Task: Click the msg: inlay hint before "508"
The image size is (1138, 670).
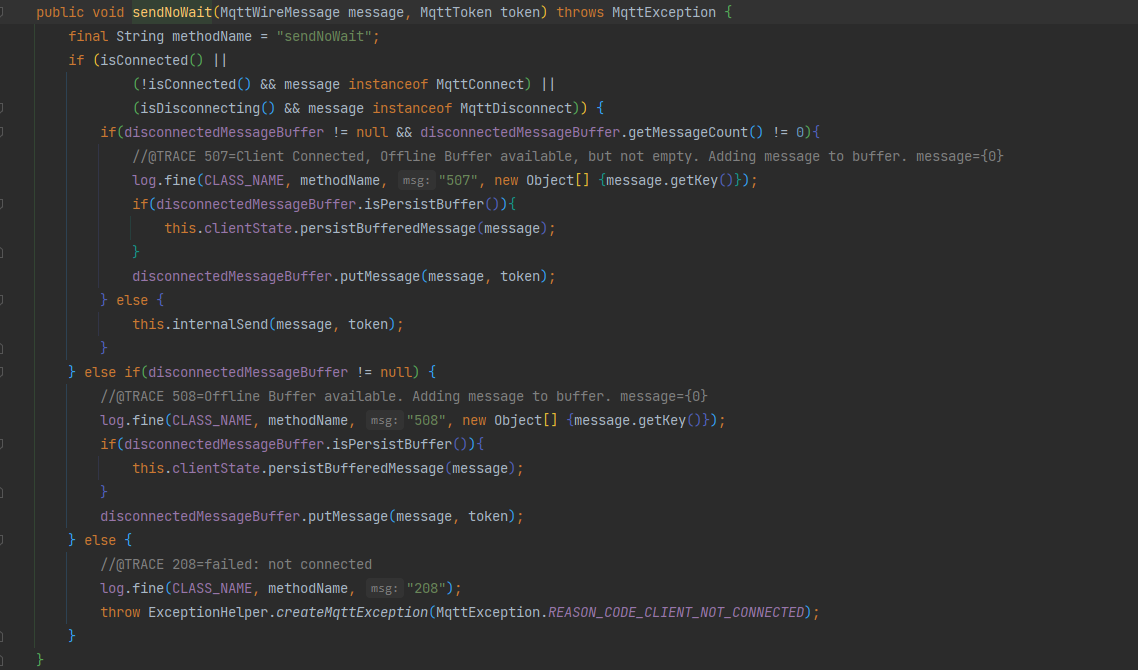Action: point(384,420)
